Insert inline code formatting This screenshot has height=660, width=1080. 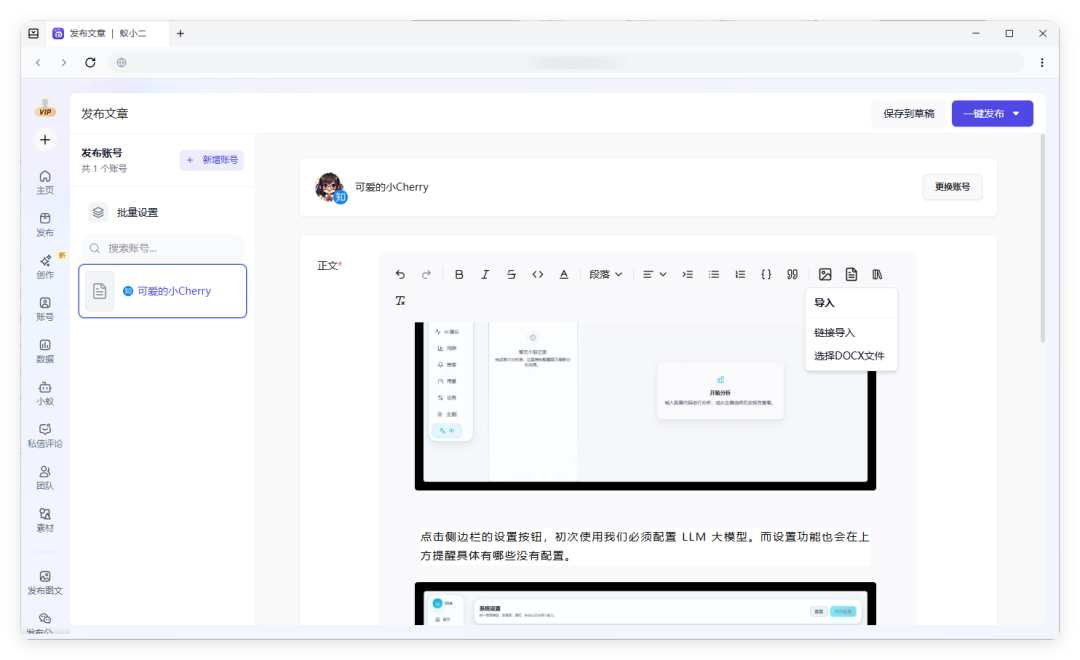click(537, 274)
